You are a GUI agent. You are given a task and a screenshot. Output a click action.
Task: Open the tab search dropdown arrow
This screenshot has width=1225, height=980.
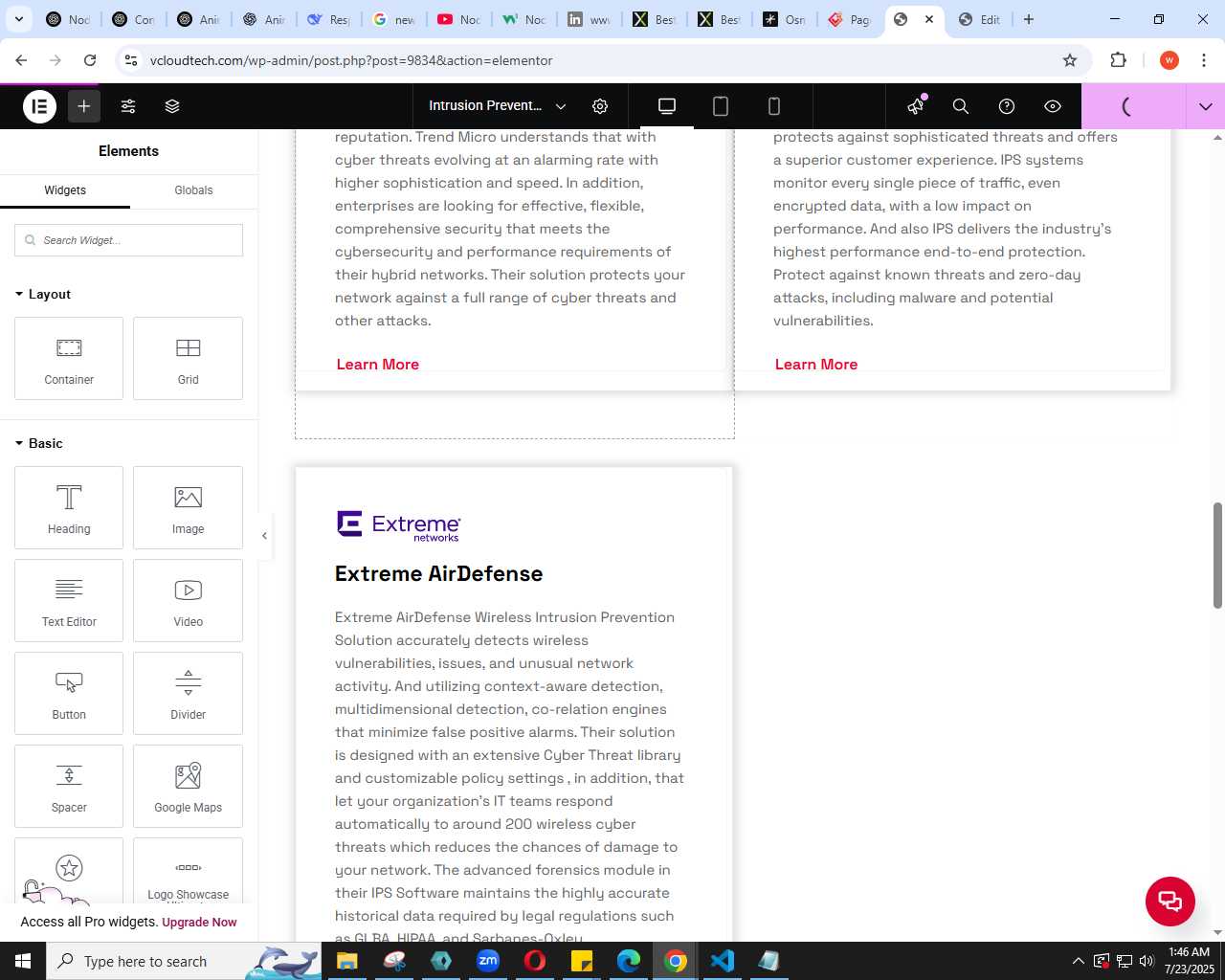click(18, 19)
